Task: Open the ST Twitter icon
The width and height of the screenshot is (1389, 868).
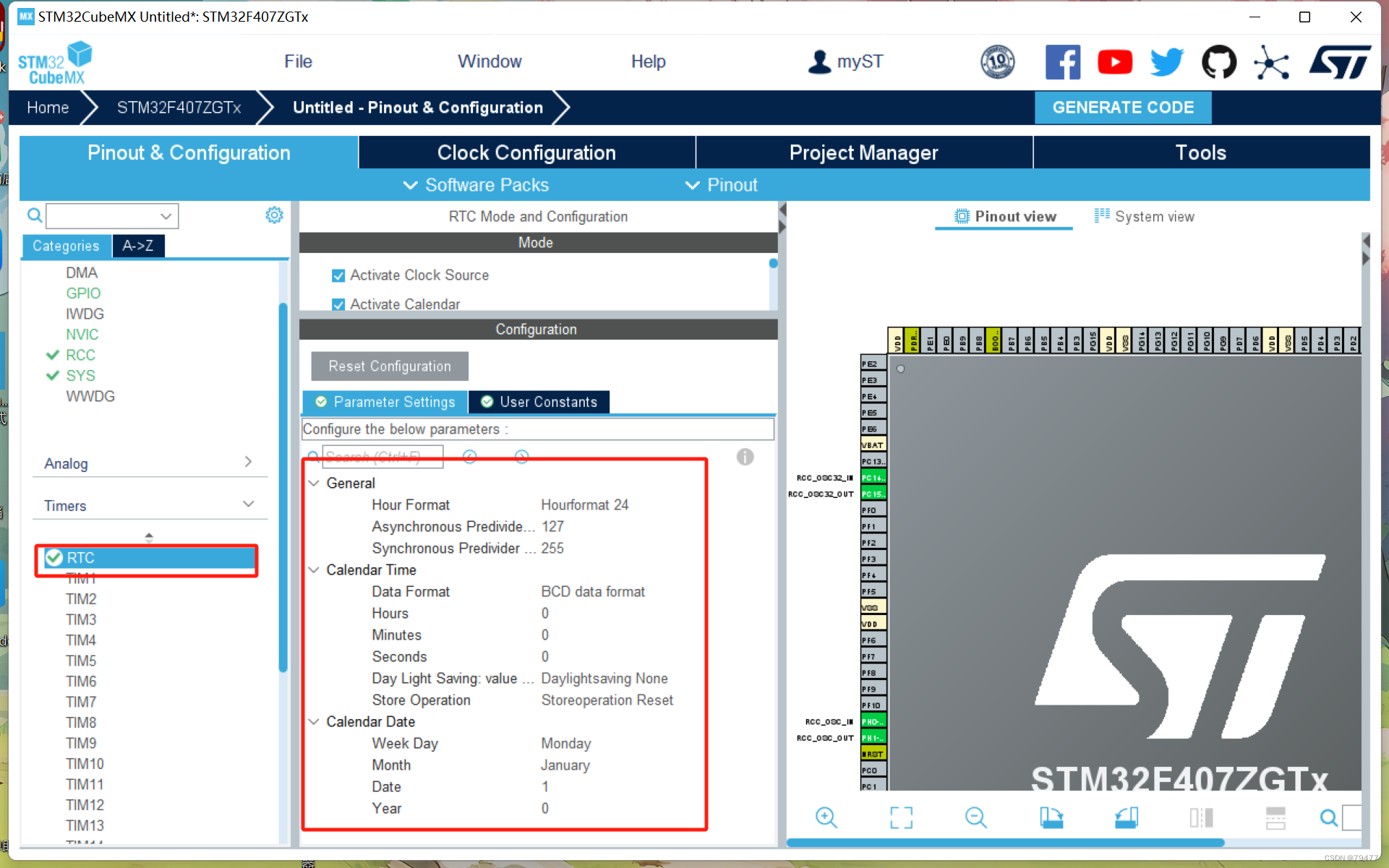Action: [1167, 62]
